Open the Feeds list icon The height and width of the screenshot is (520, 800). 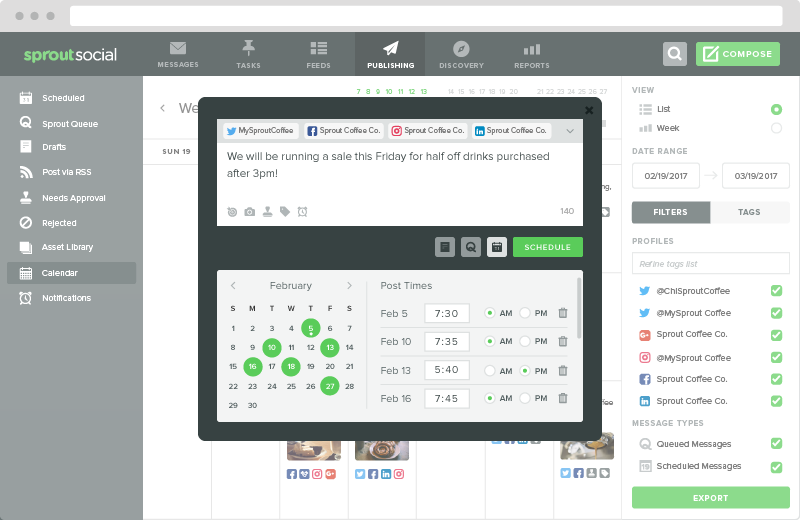[318, 48]
